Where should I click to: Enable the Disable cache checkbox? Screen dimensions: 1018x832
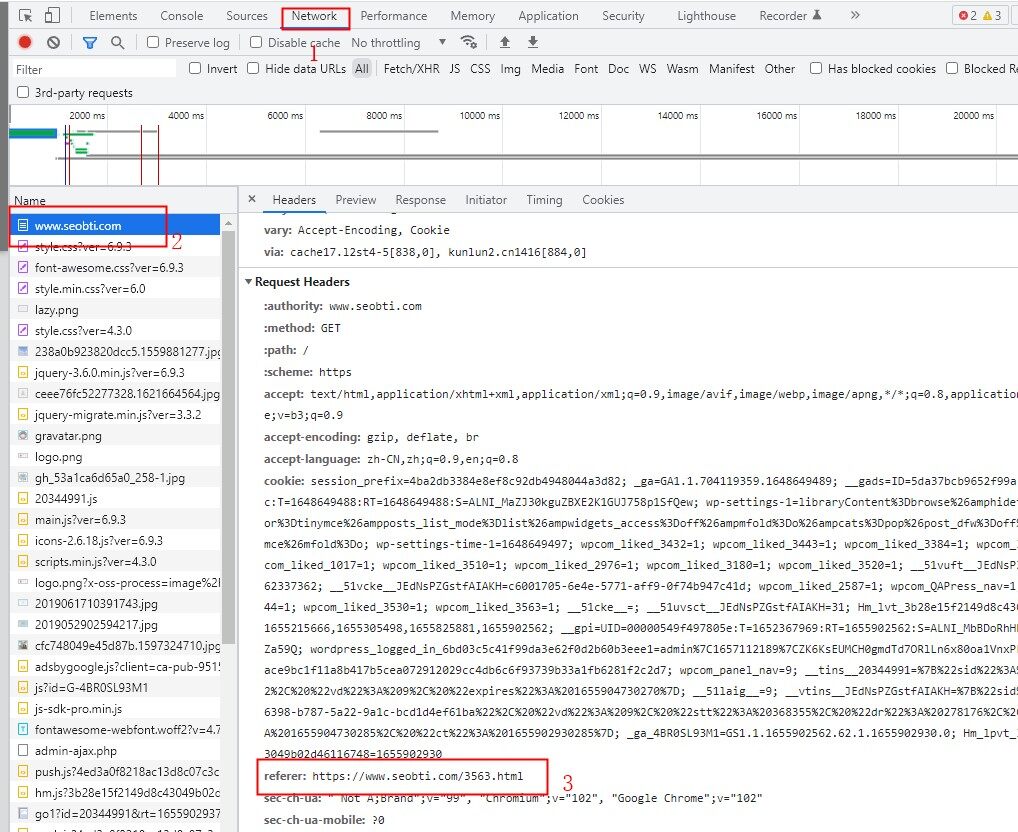[258, 42]
